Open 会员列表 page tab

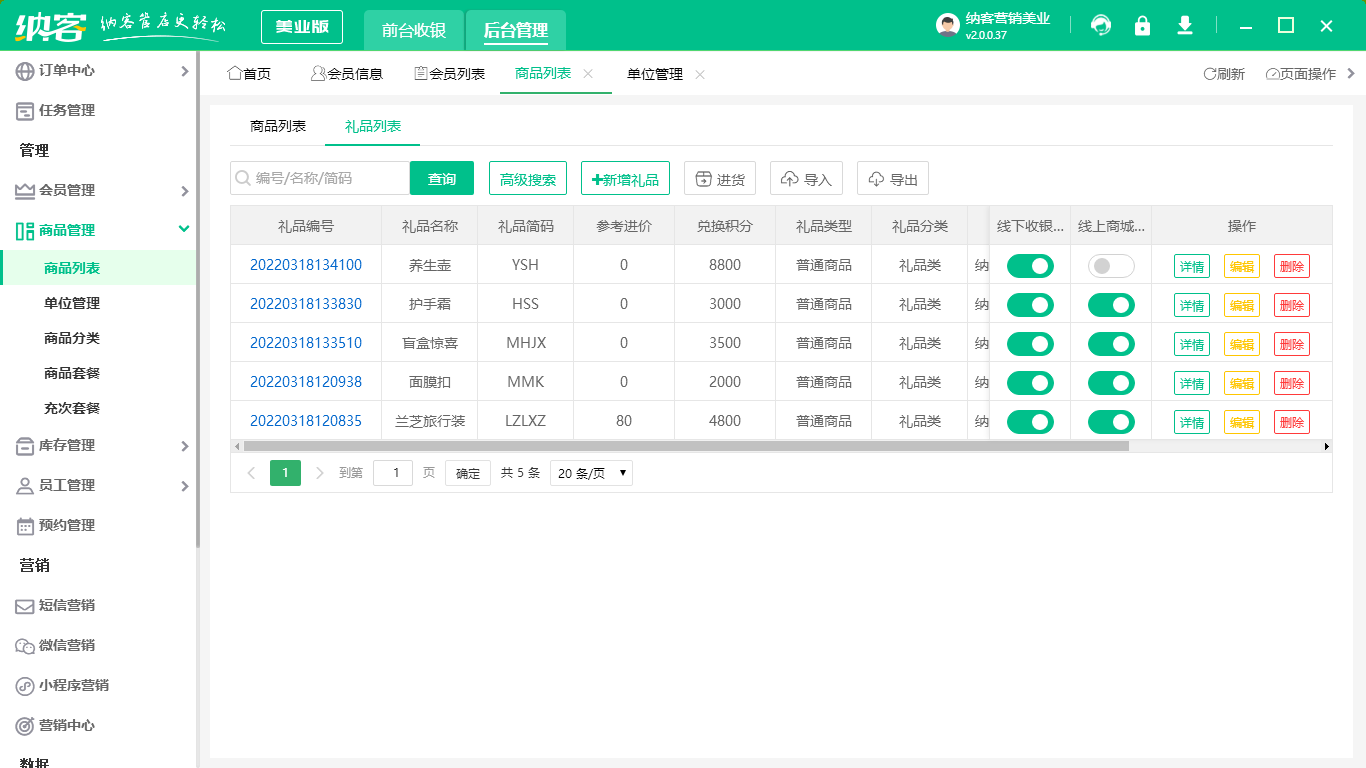point(450,74)
